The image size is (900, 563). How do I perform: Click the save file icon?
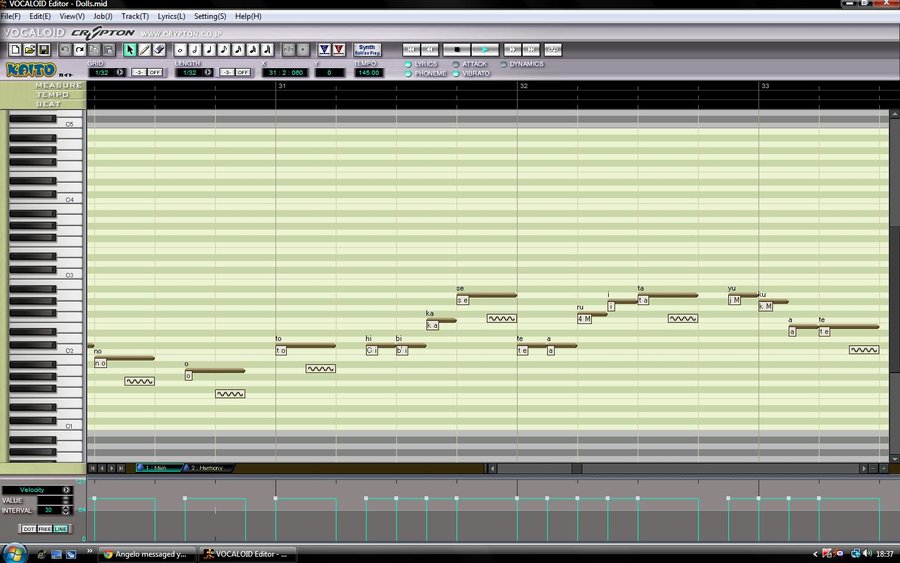44,50
